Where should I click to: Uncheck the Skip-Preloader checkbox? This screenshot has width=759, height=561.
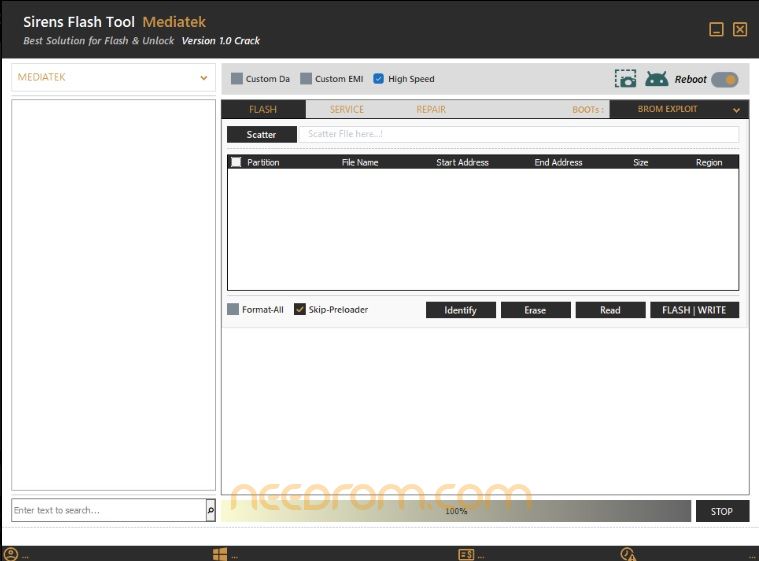click(x=300, y=310)
